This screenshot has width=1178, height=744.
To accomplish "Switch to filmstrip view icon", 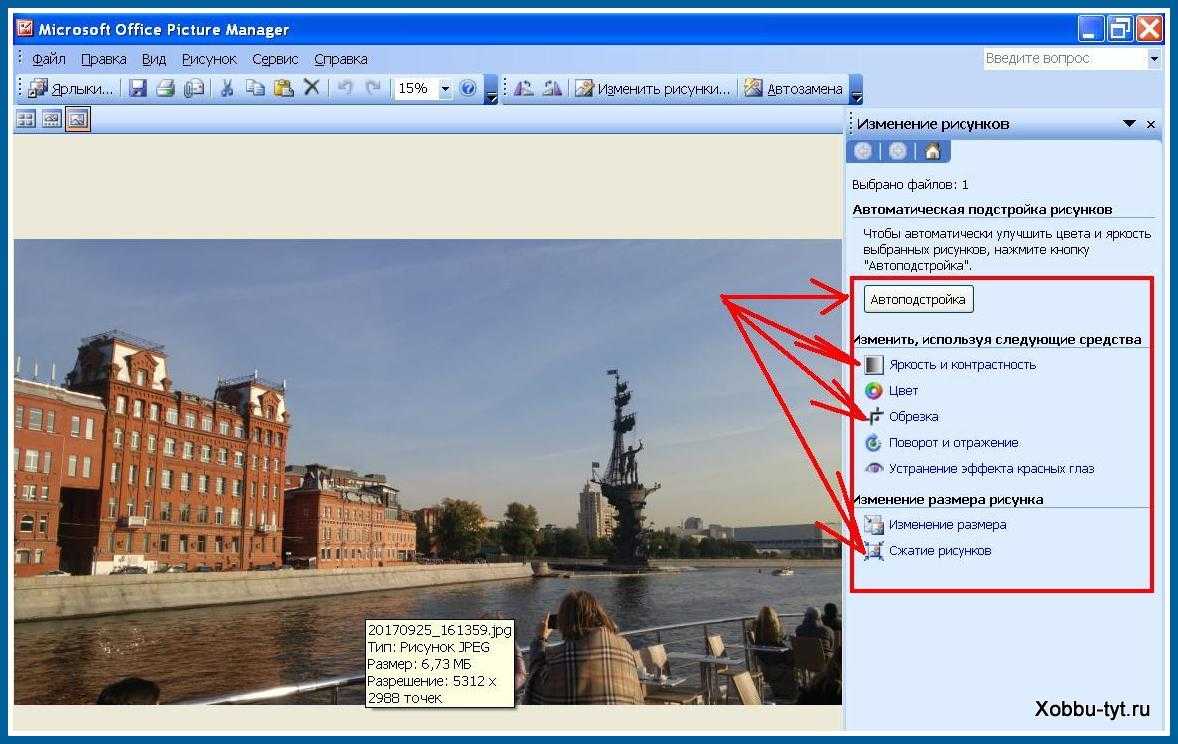I will pyautogui.click(x=51, y=119).
